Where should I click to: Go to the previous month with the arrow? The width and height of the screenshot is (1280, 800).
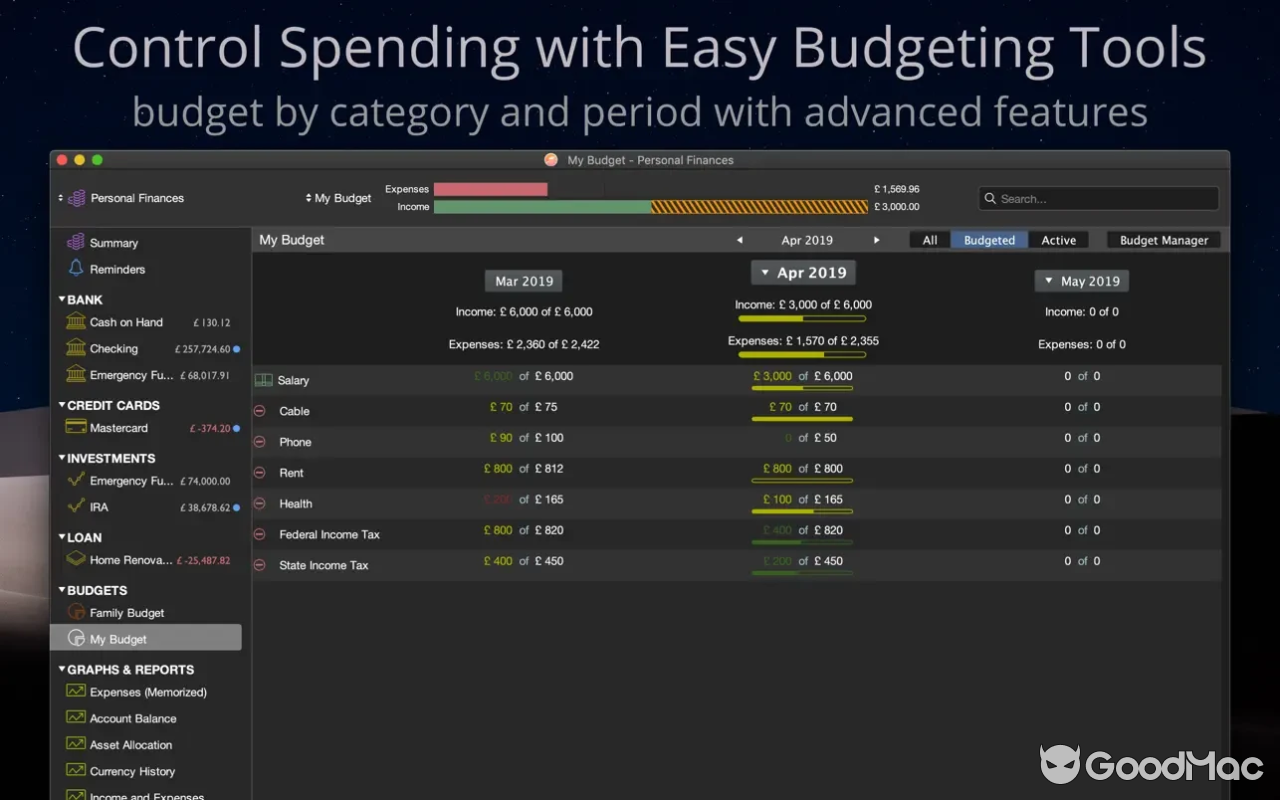pyautogui.click(x=739, y=239)
